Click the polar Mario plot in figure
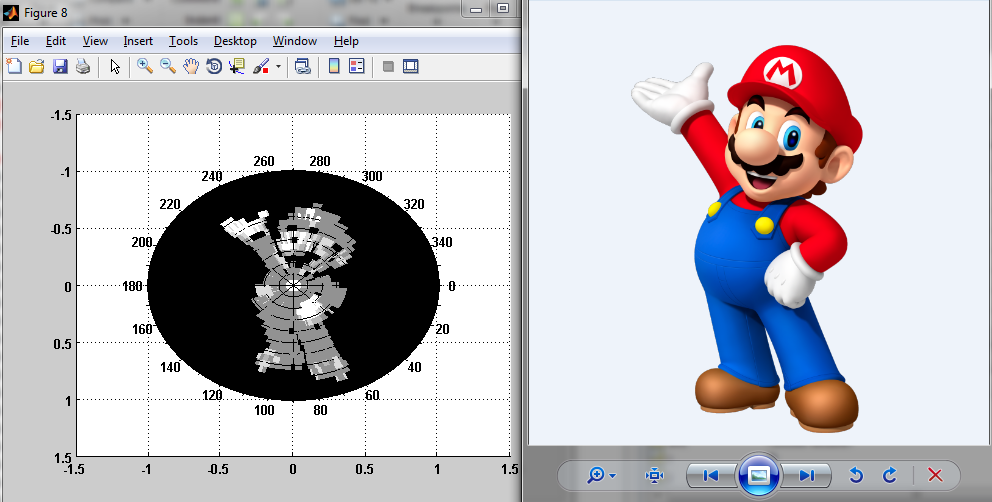This screenshot has height=502, width=992. [x=293, y=286]
